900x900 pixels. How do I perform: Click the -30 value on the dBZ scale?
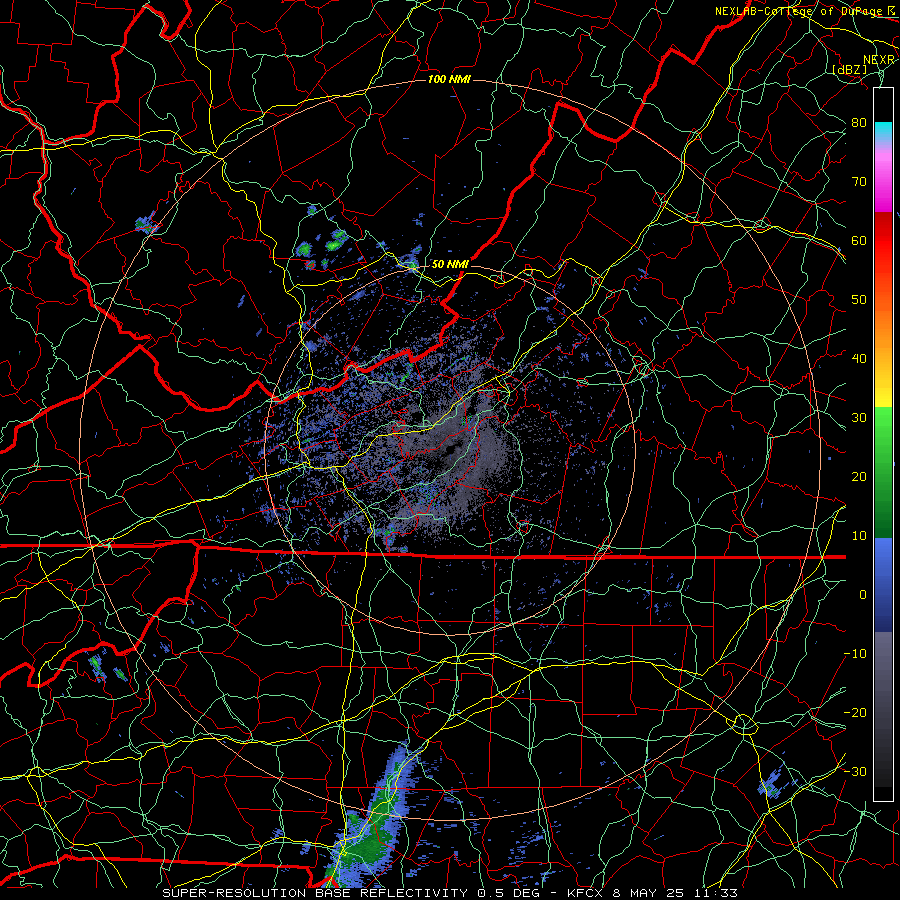tap(855, 771)
